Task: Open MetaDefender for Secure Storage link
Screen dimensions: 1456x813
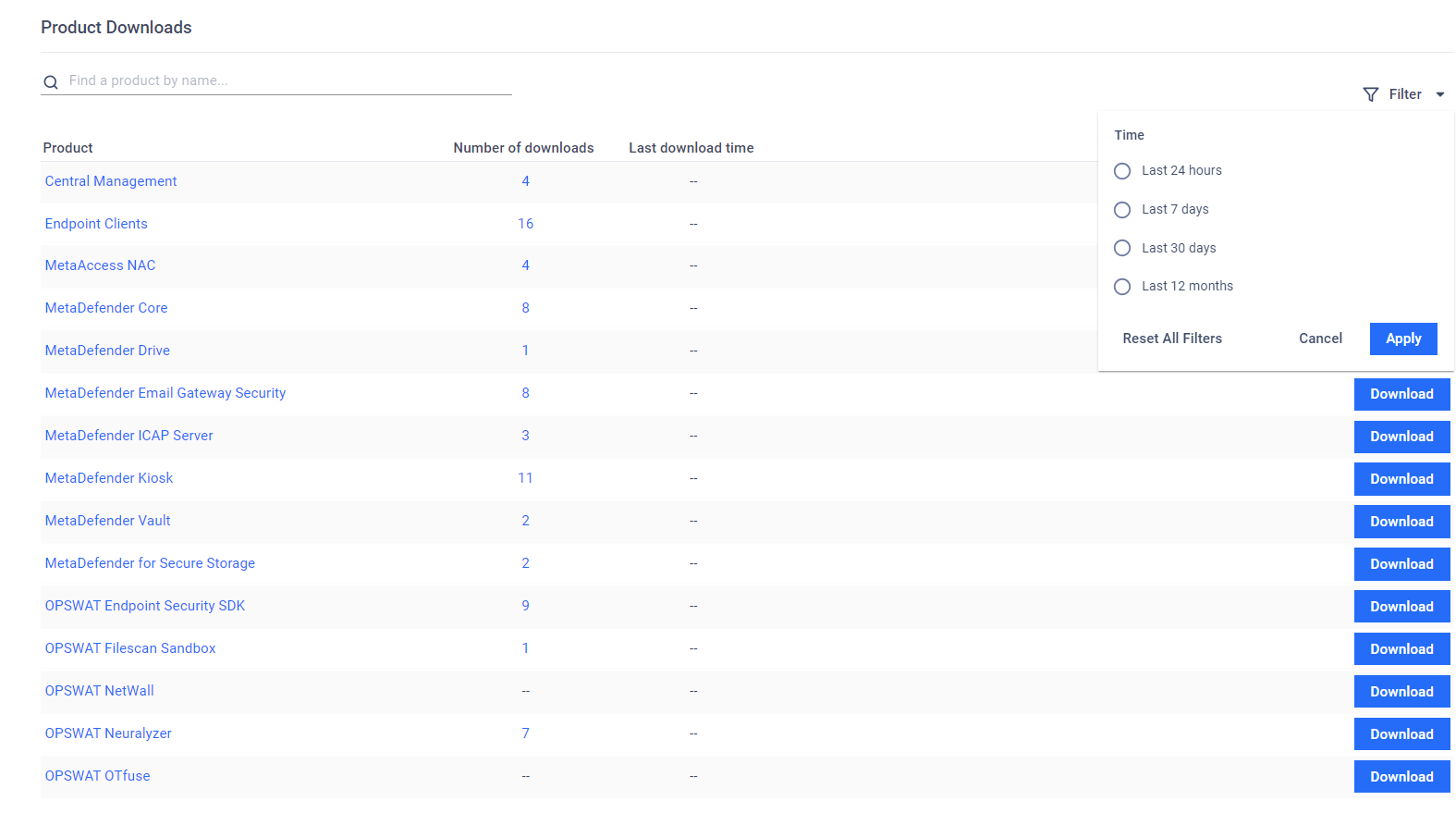Action: tap(150, 563)
